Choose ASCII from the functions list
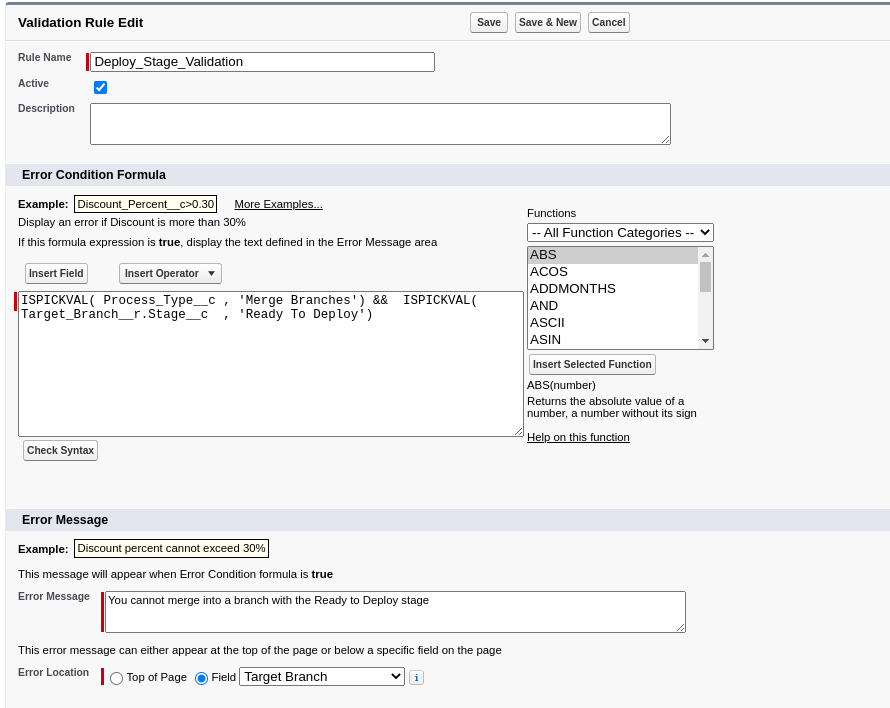 pos(547,323)
